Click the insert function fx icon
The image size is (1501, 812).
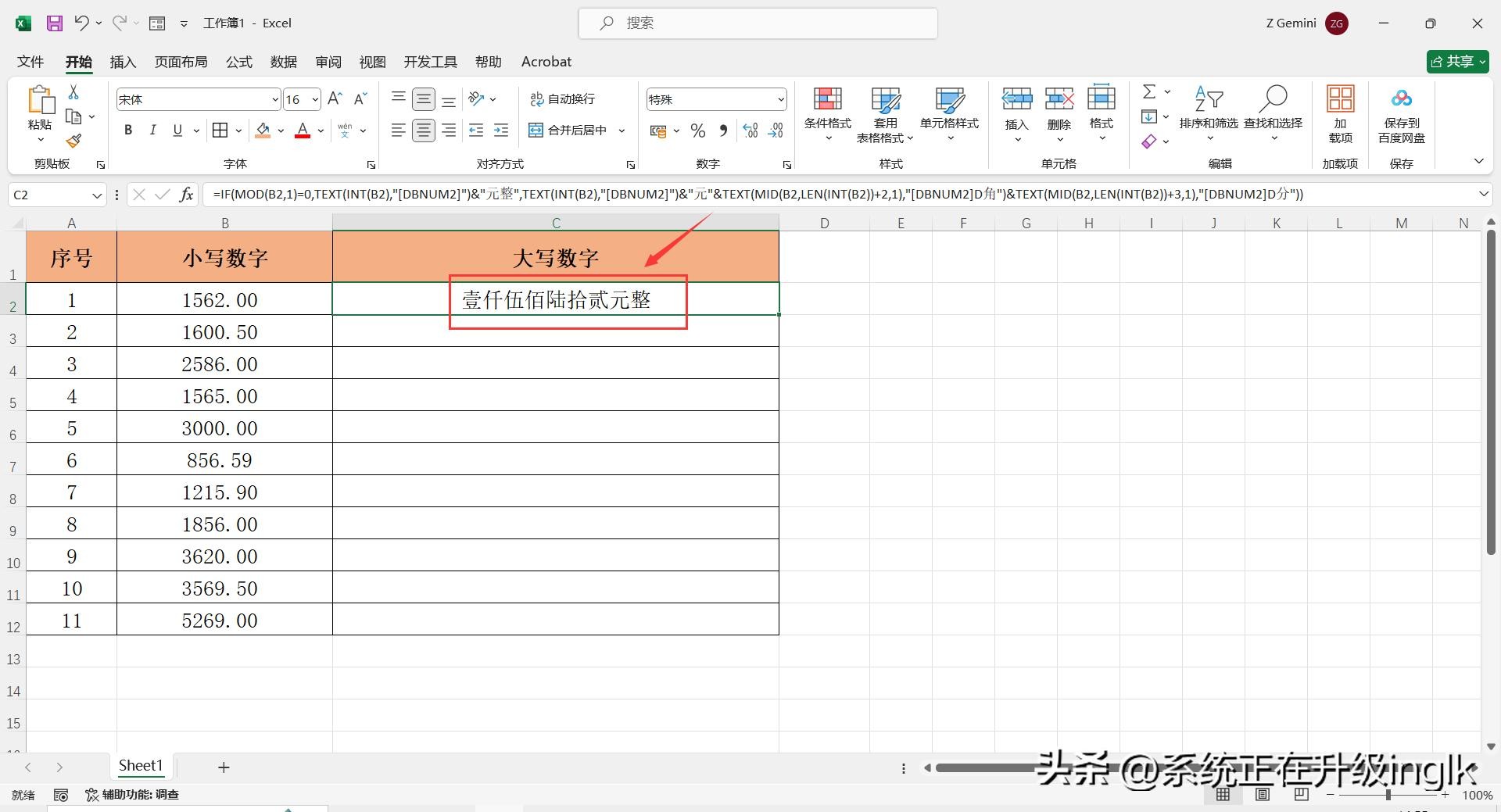pos(186,195)
